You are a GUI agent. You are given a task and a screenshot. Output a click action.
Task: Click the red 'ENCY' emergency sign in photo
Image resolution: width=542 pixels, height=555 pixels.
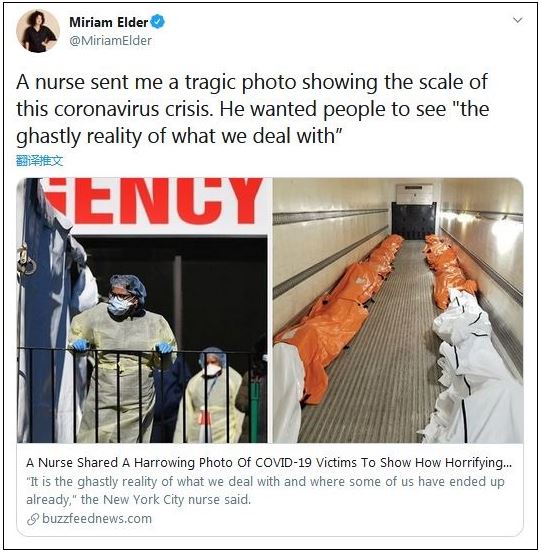coord(154,200)
